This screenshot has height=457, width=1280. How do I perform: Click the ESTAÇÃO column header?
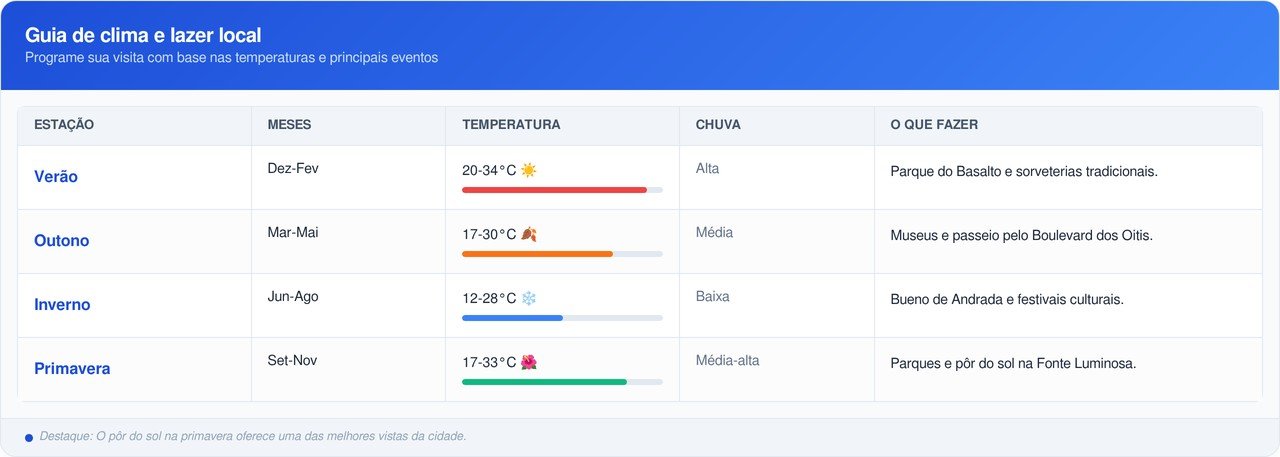click(x=64, y=125)
